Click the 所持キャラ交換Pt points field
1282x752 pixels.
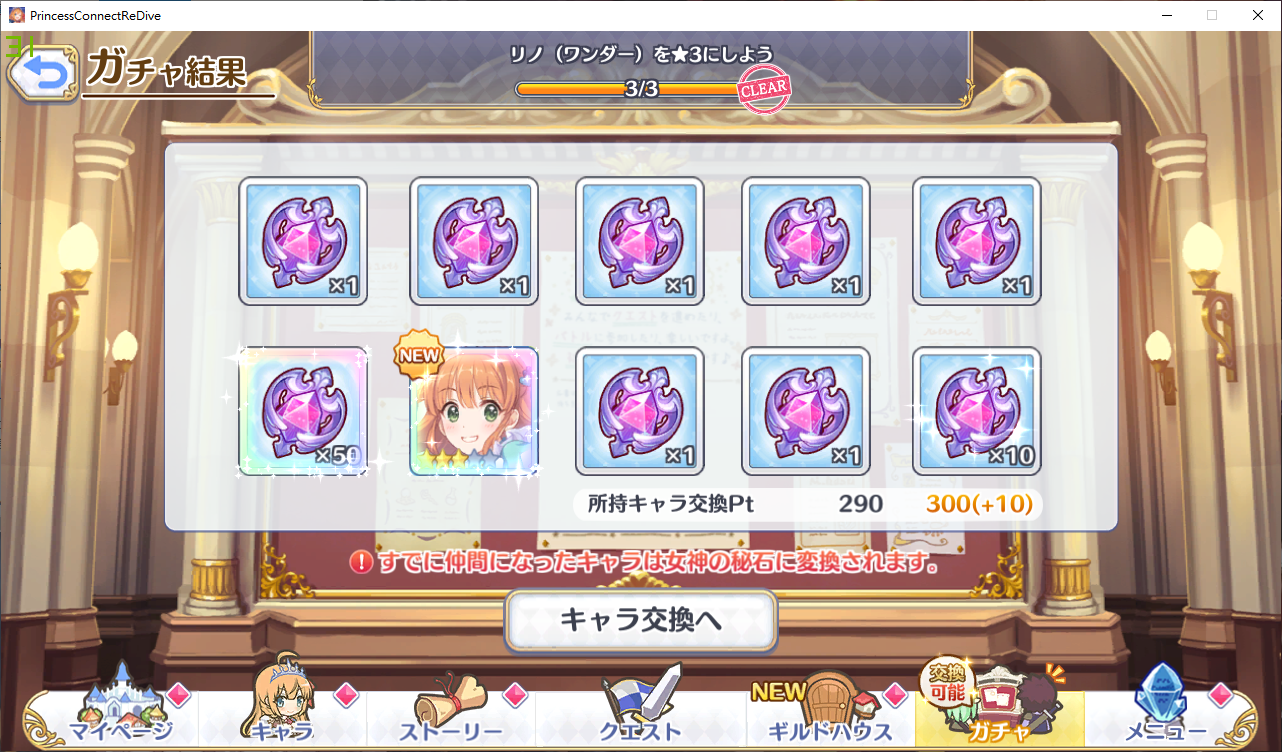click(808, 504)
